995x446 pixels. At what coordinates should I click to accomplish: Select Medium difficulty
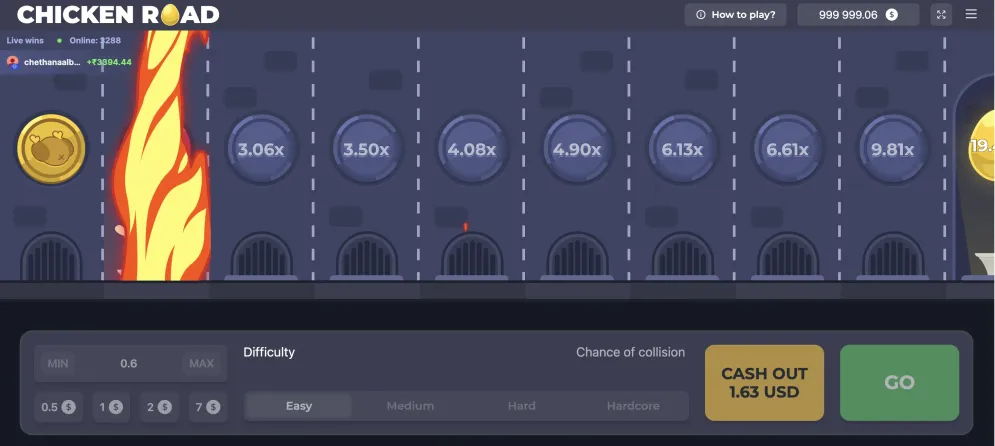click(x=411, y=406)
